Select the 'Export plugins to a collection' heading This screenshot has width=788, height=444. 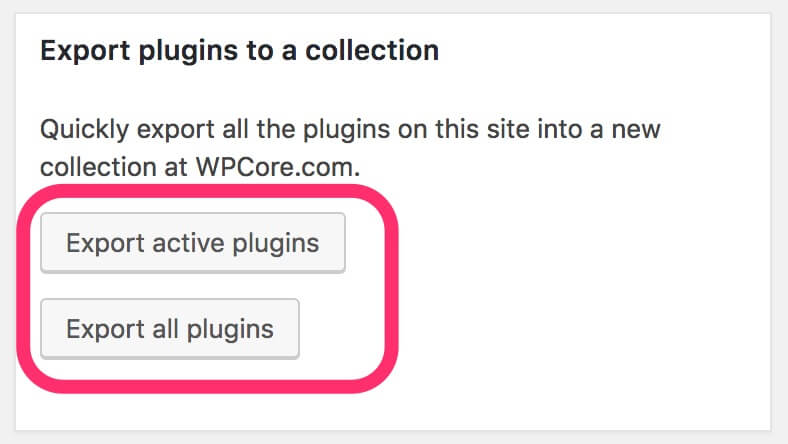click(240, 51)
